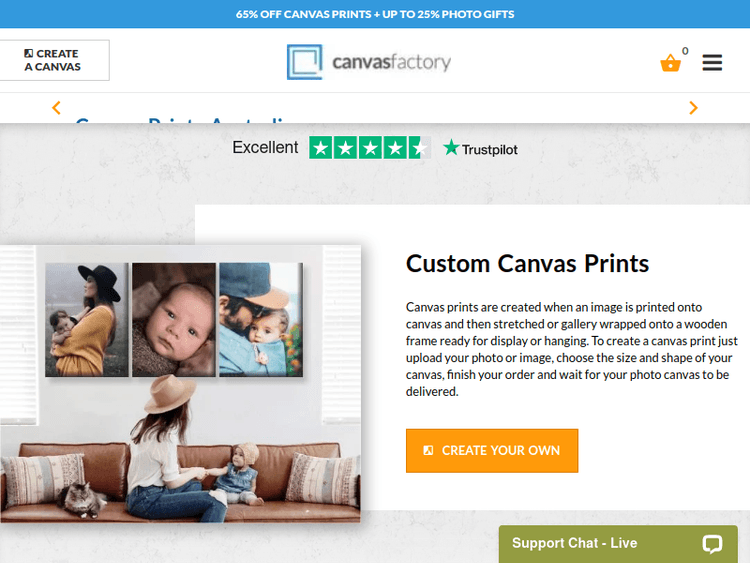Click the 65% off canvas prints banner
Viewport: 750px width, 563px height.
tap(375, 14)
